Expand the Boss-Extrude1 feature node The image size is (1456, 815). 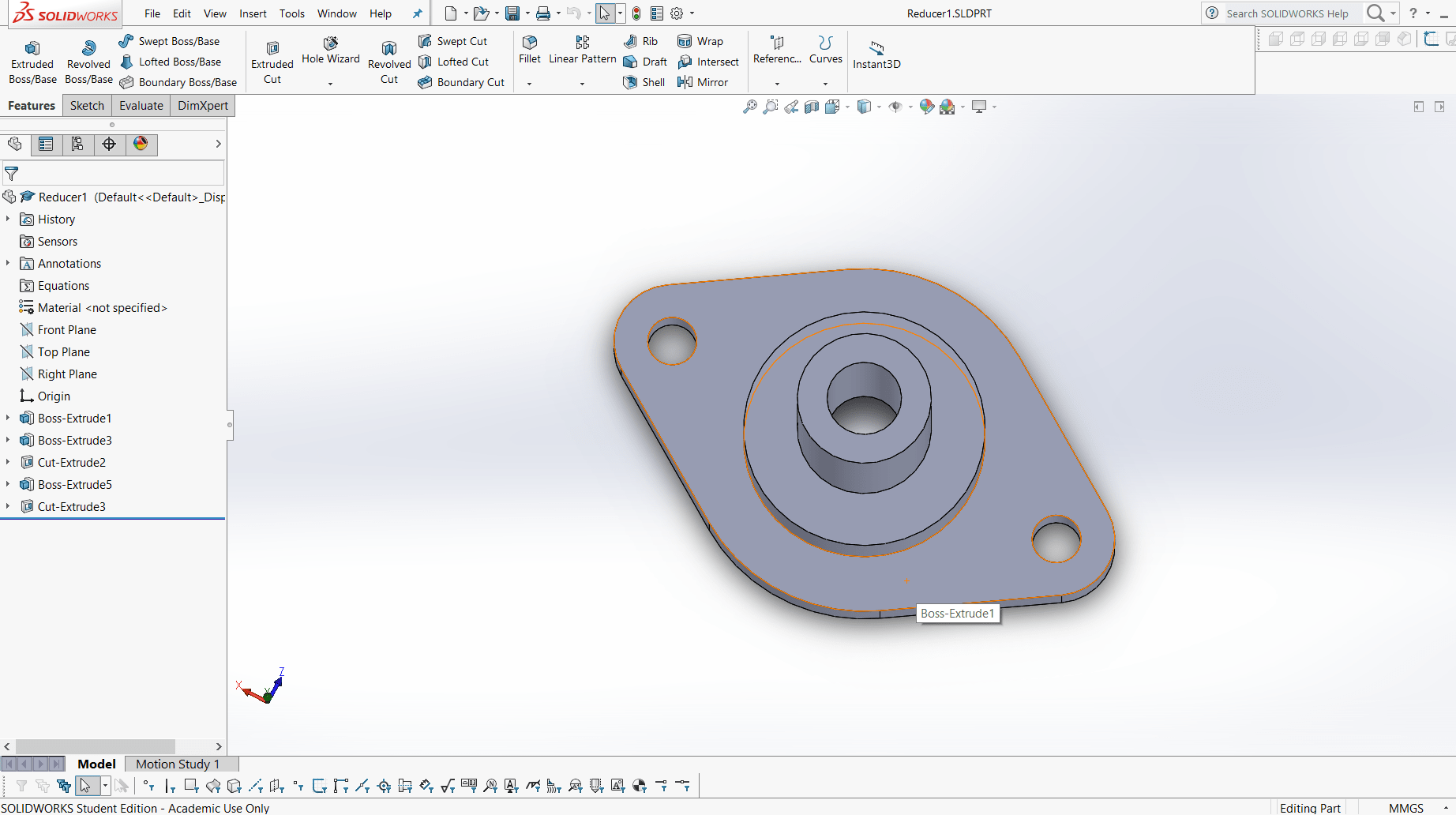coord(8,418)
